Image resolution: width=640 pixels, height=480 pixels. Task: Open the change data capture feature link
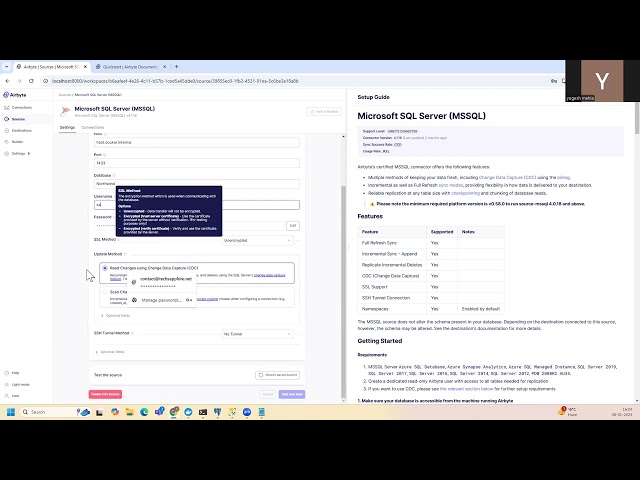[x=269, y=275]
